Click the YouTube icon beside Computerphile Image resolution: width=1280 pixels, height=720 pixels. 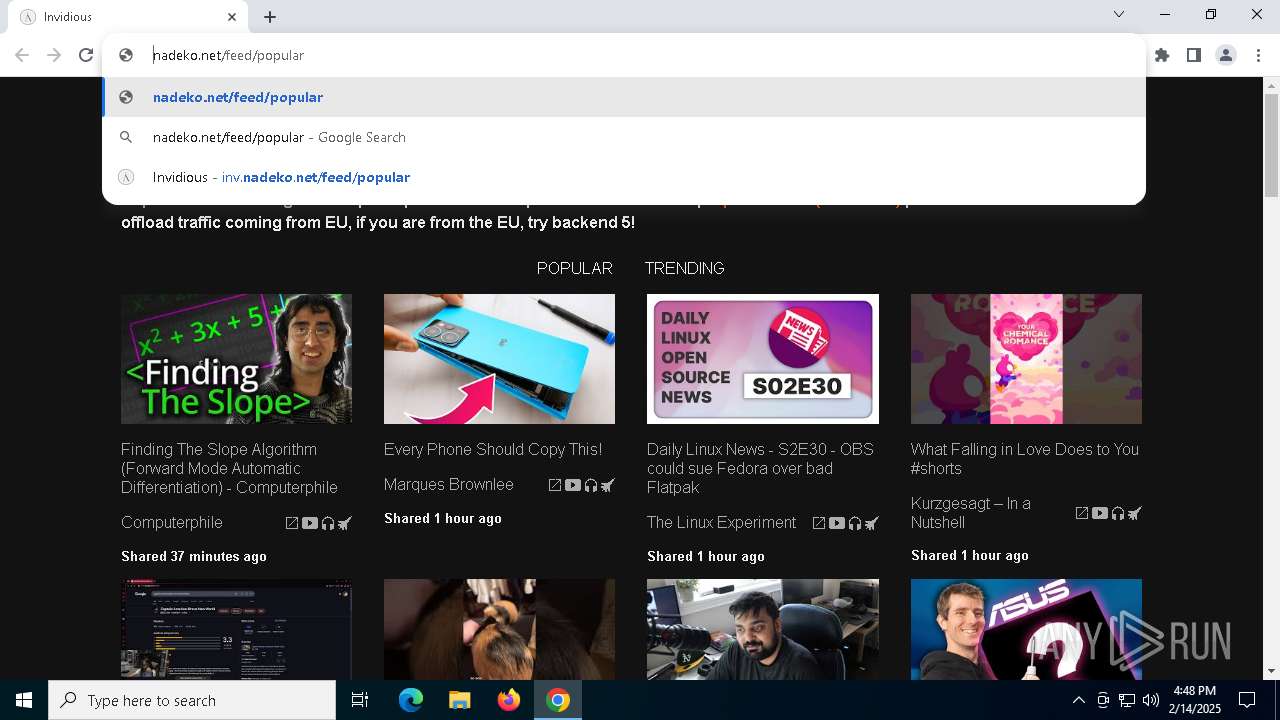(310, 523)
